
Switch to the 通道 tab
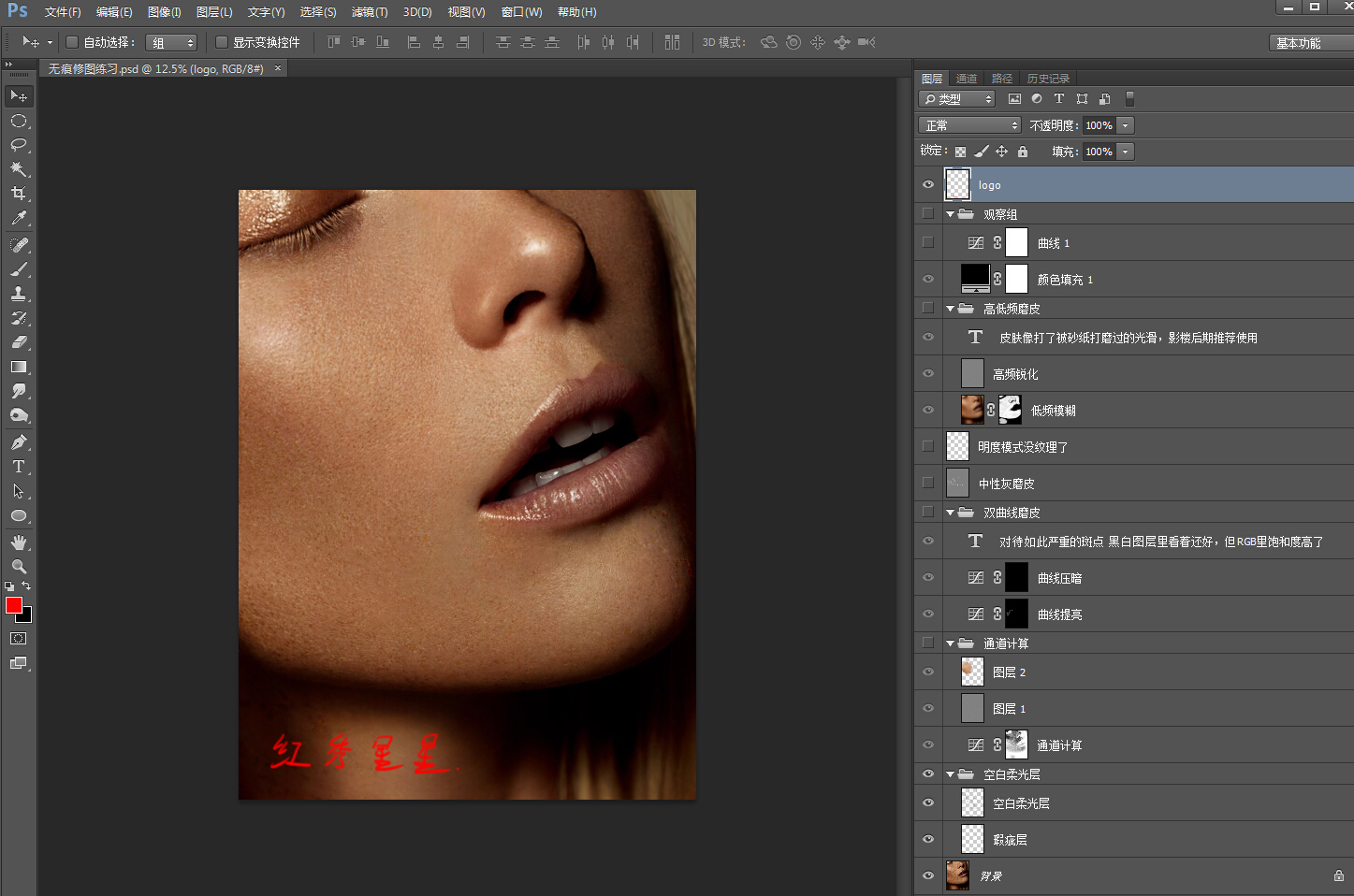(x=967, y=79)
